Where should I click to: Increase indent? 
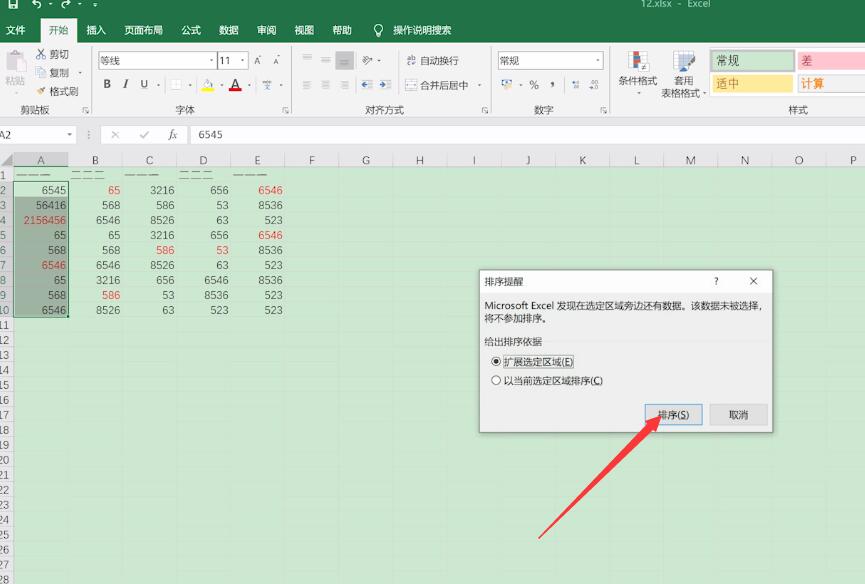coord(385,84)
